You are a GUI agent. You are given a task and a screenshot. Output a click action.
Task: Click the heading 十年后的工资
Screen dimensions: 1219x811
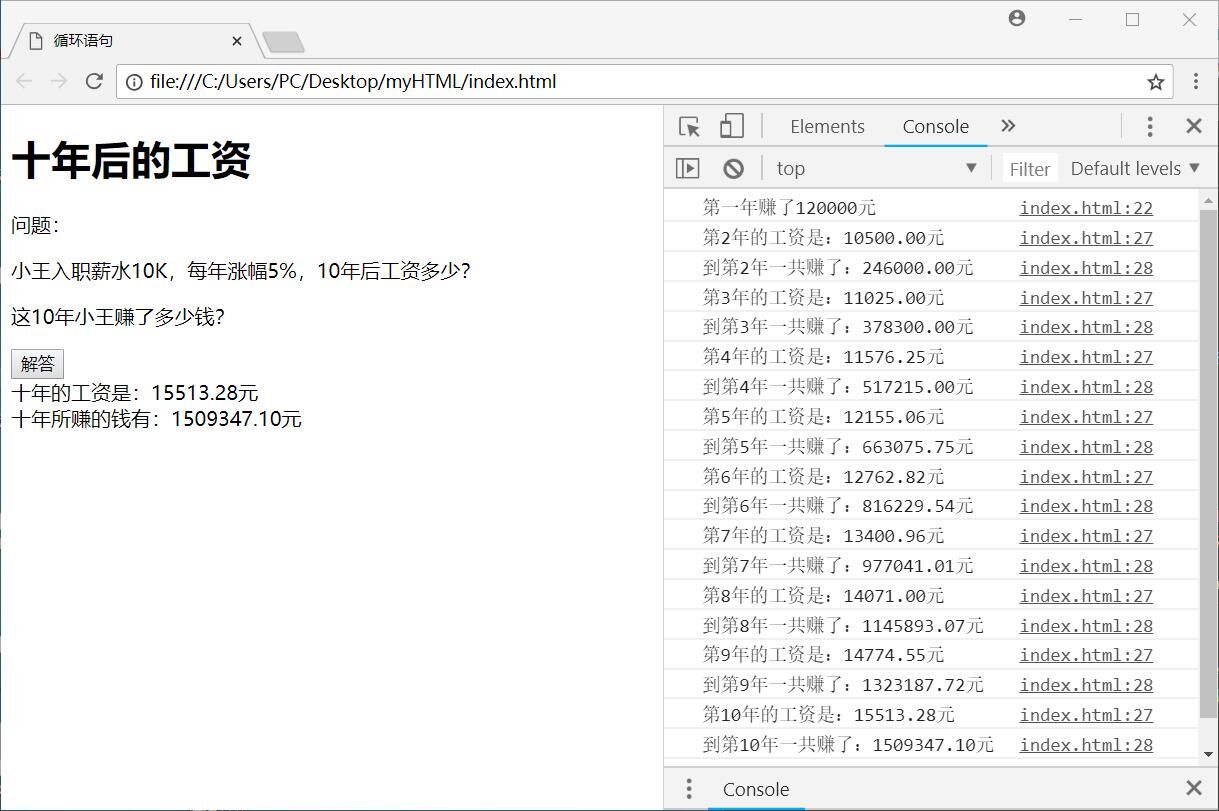tap(130, 161)
